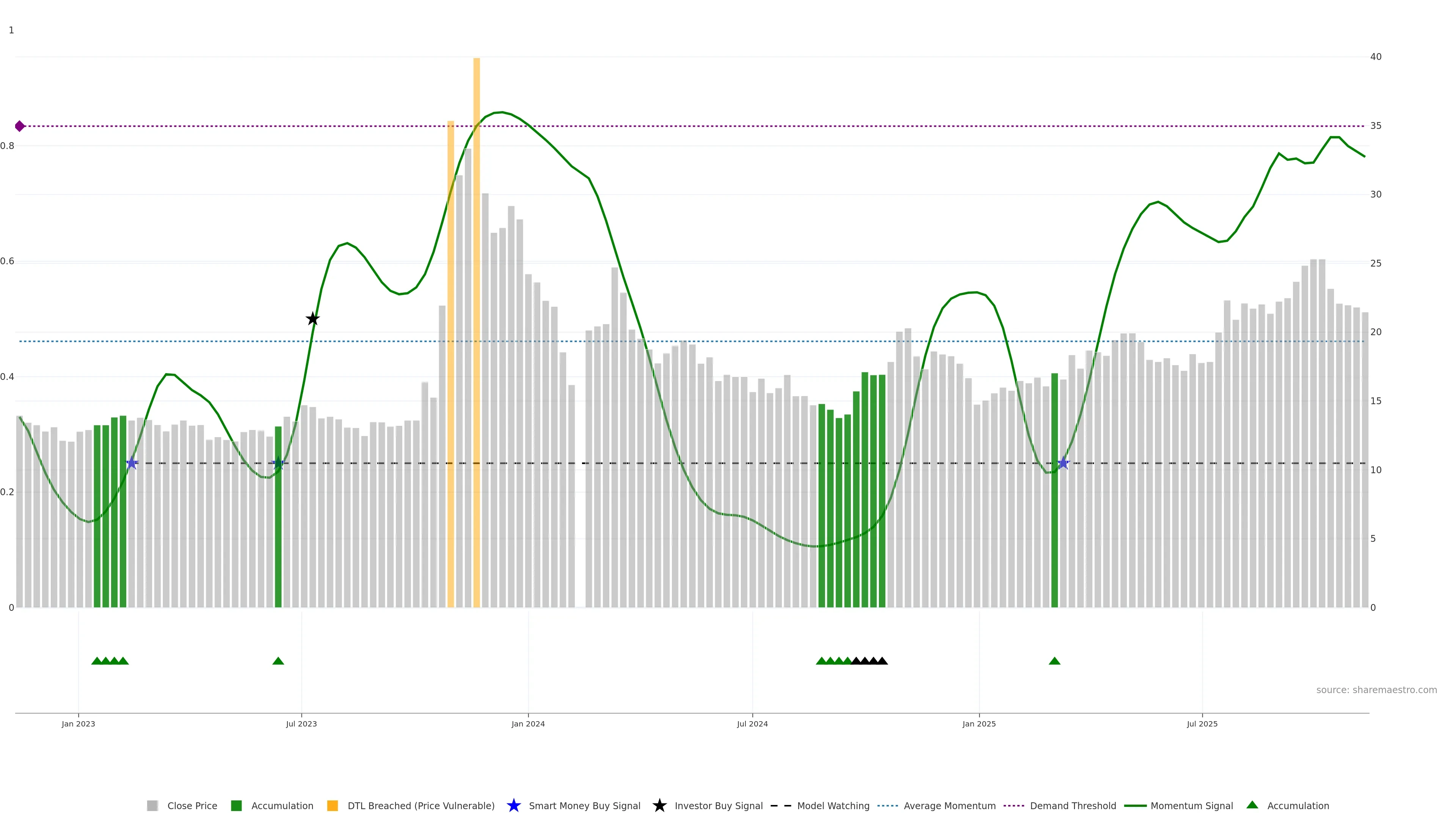Toggle Demand Threshold legend entry

click(x=1072, y=805)
